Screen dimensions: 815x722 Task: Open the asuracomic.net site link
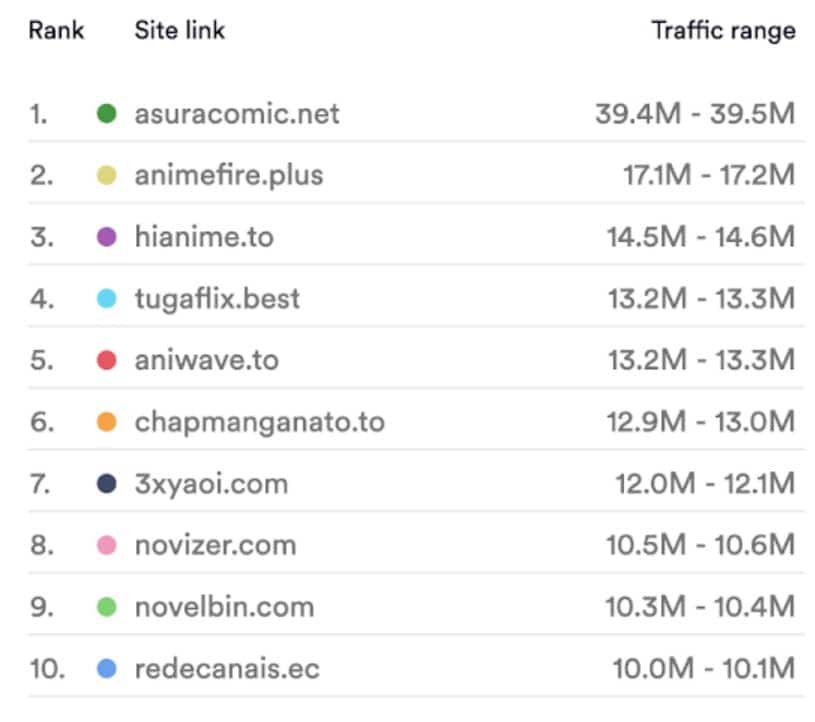pyautogui.click(x=237, y=114)
